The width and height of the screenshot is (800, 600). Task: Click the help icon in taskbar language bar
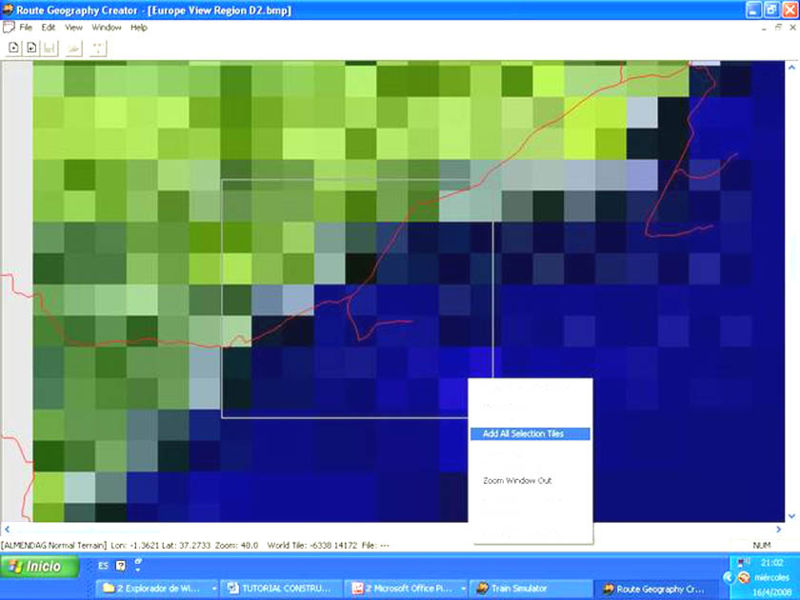pos(120,566)
